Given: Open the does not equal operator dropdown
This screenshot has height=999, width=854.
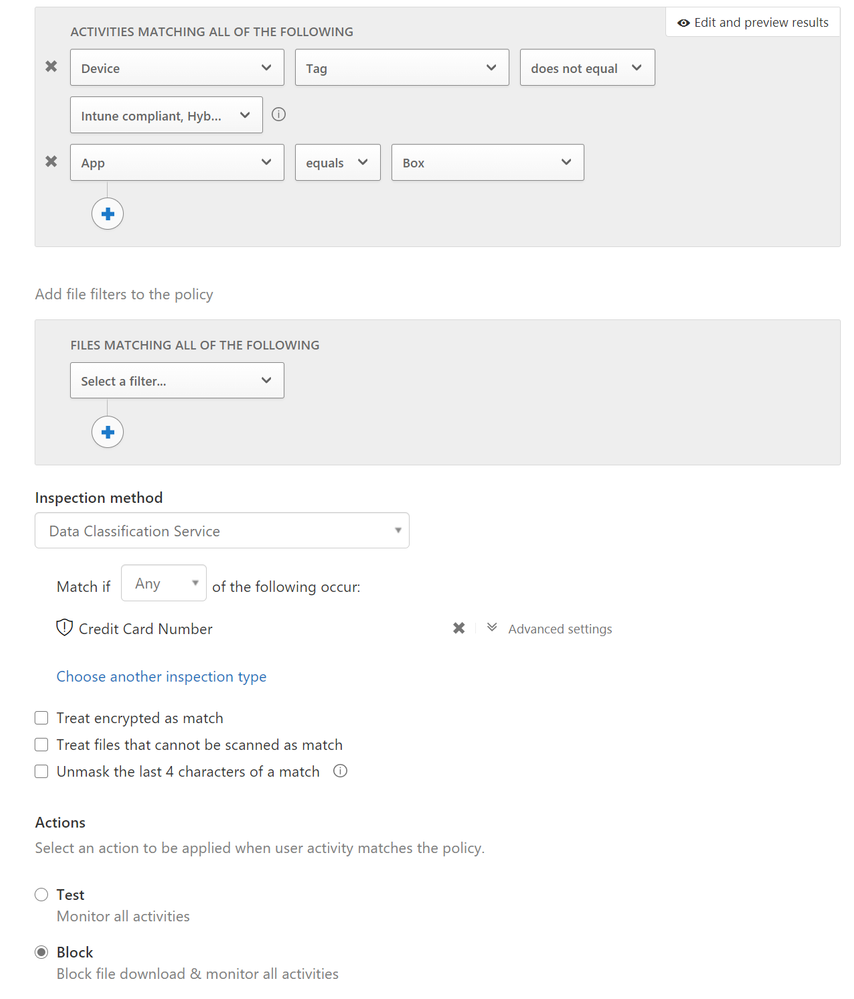Looking at the screenshot, I should pos(587,68).
